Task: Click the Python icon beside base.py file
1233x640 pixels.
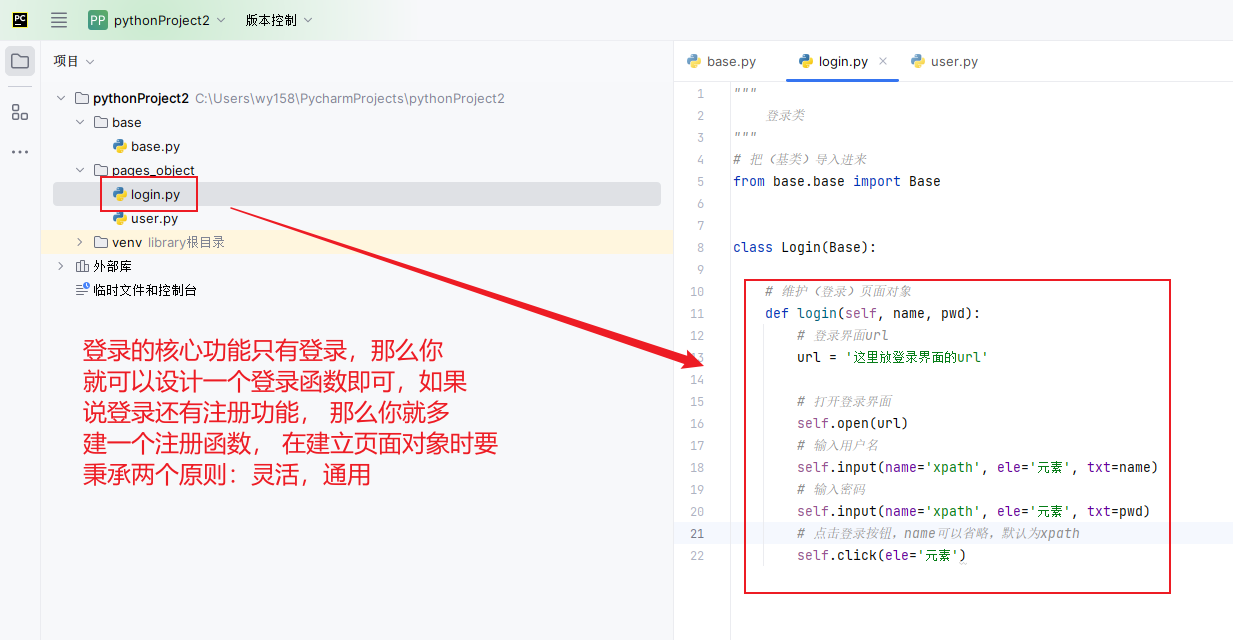Action: pyautogui.click(x=118, y=146)
